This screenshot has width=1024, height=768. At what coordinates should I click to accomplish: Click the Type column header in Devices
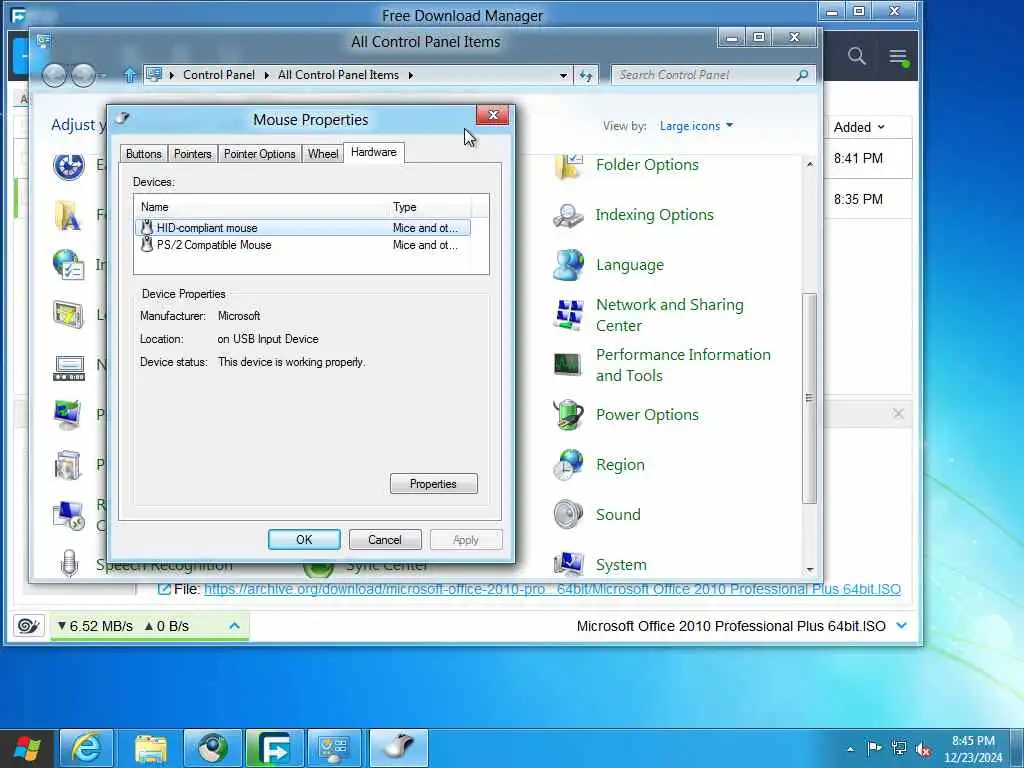[428, 207]
